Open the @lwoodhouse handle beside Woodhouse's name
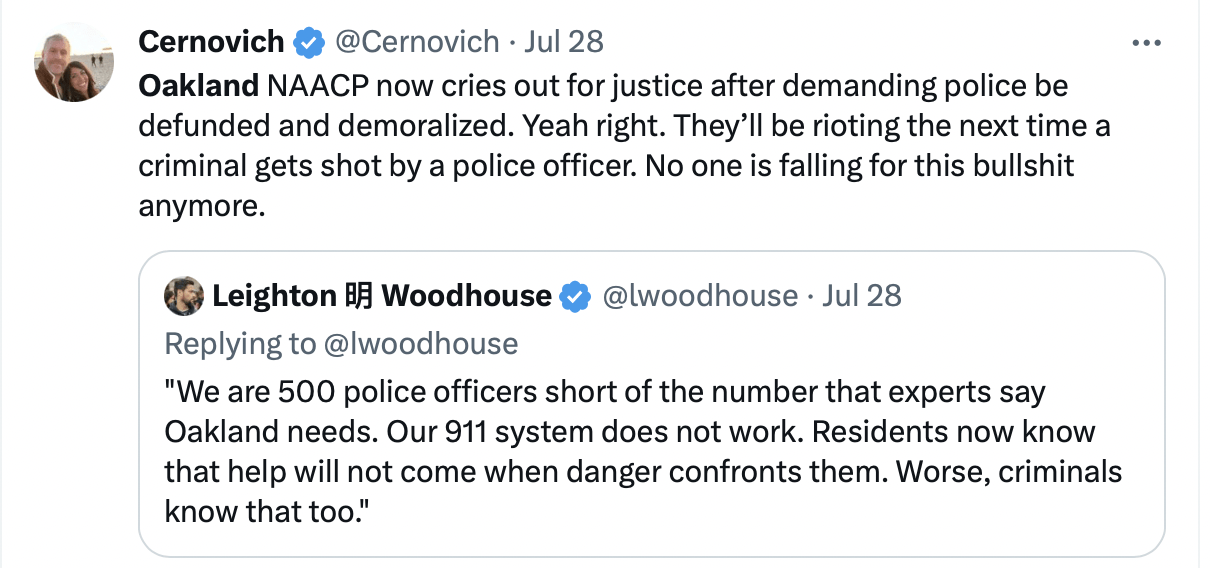The height and width of the screenshot is (568, 1210). coord(700,296)
